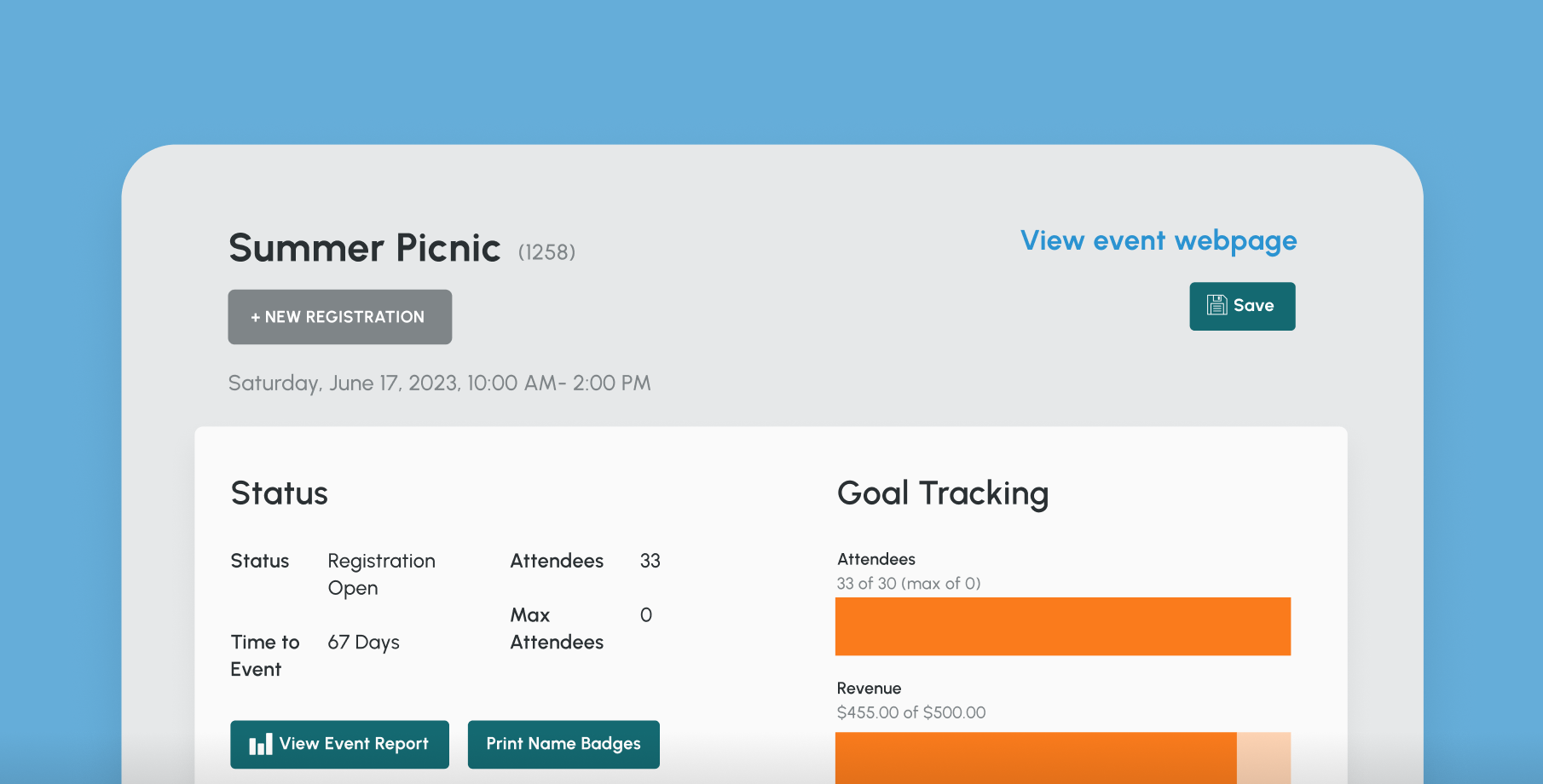Print name badges for attendees
The width and height of the screenshot is (1543, 784).
coord(563,744)
